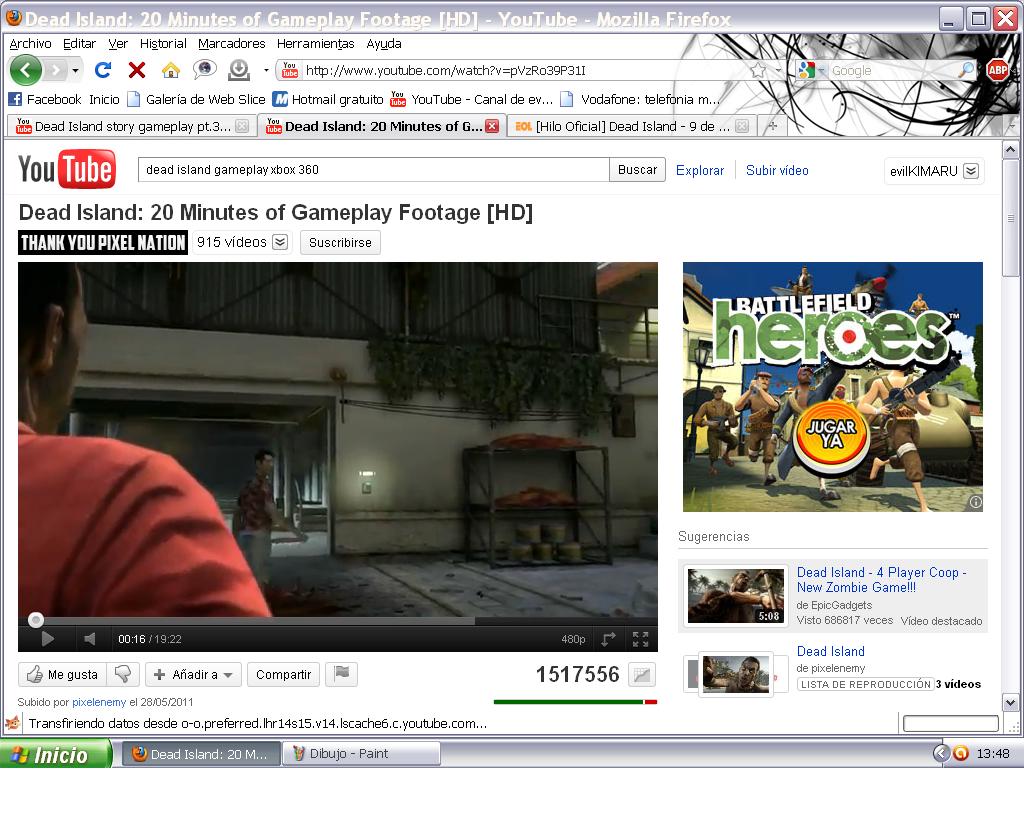Close the 'Hilo Oficial' tab
The height and width of the screenshot is (820, 1024).
coord(742,126)
